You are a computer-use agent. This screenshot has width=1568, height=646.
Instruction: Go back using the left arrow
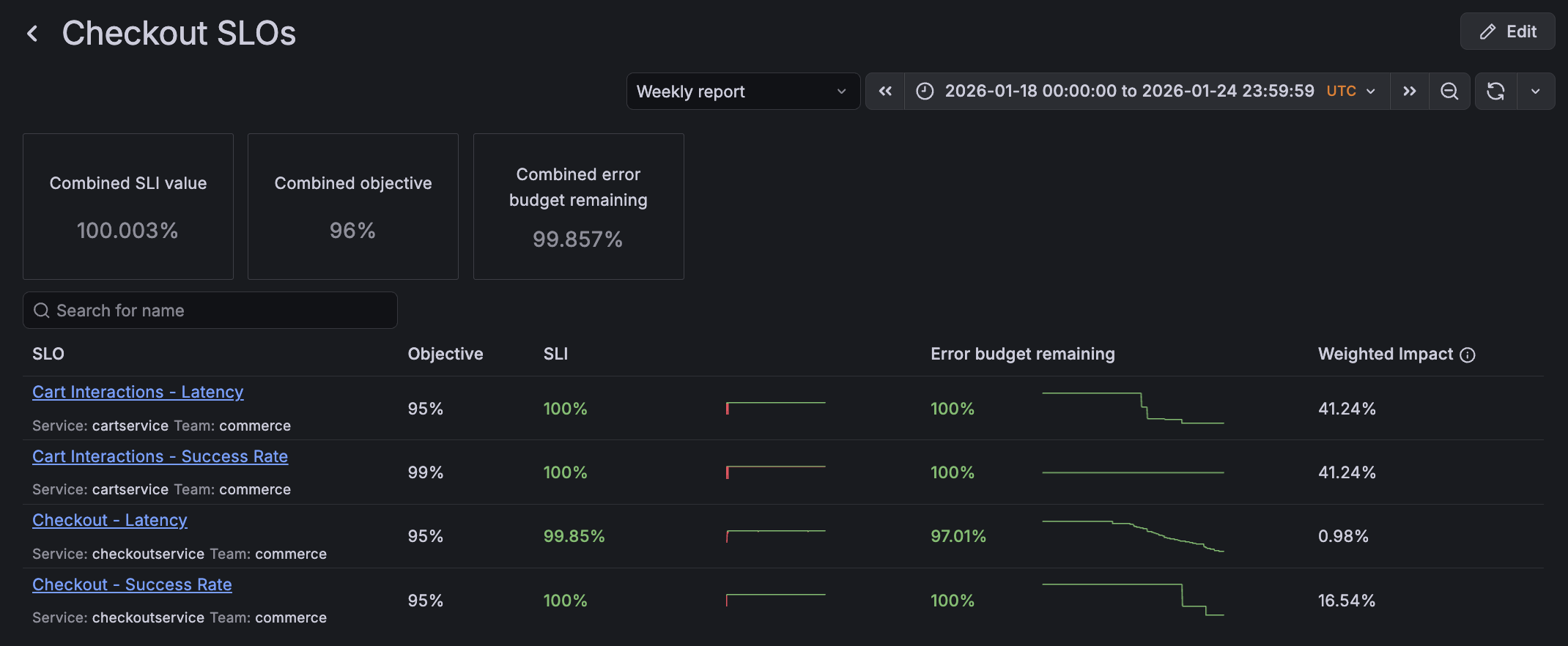click(x=32, y=33)
